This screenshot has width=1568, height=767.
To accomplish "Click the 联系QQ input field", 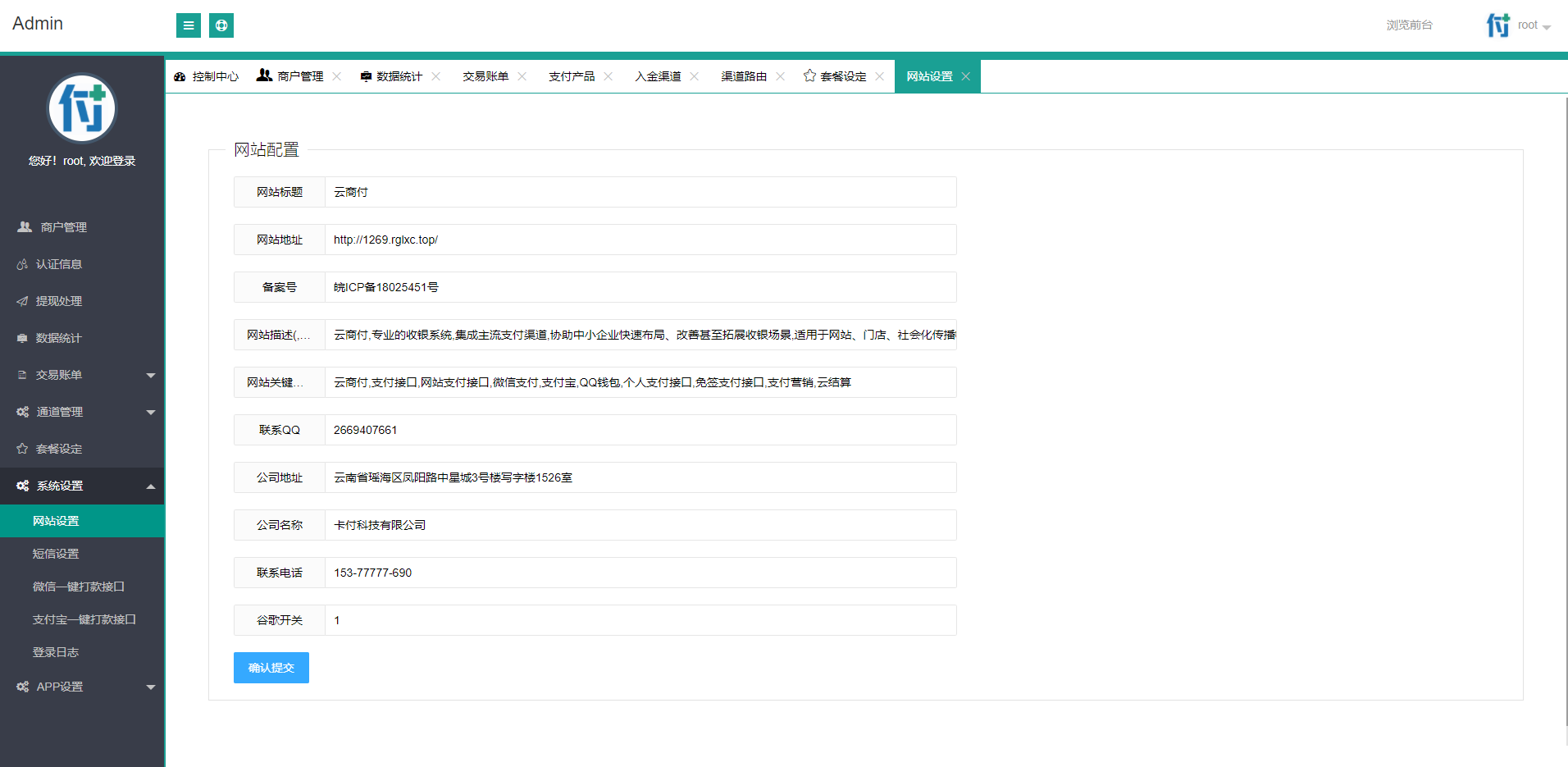I will (x=640, y=430).
